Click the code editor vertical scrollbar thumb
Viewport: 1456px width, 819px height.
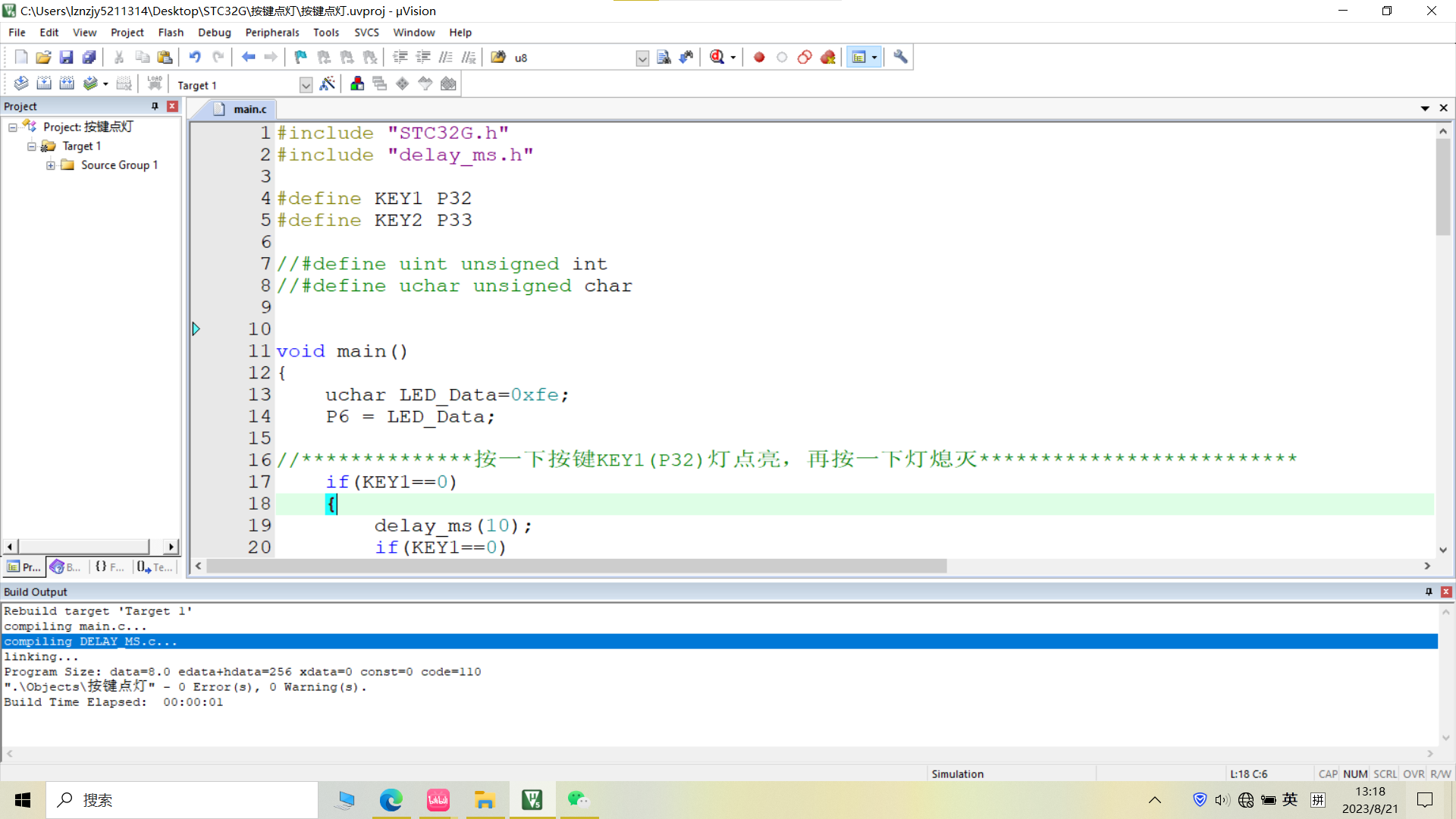click(x=1442, y=187)
